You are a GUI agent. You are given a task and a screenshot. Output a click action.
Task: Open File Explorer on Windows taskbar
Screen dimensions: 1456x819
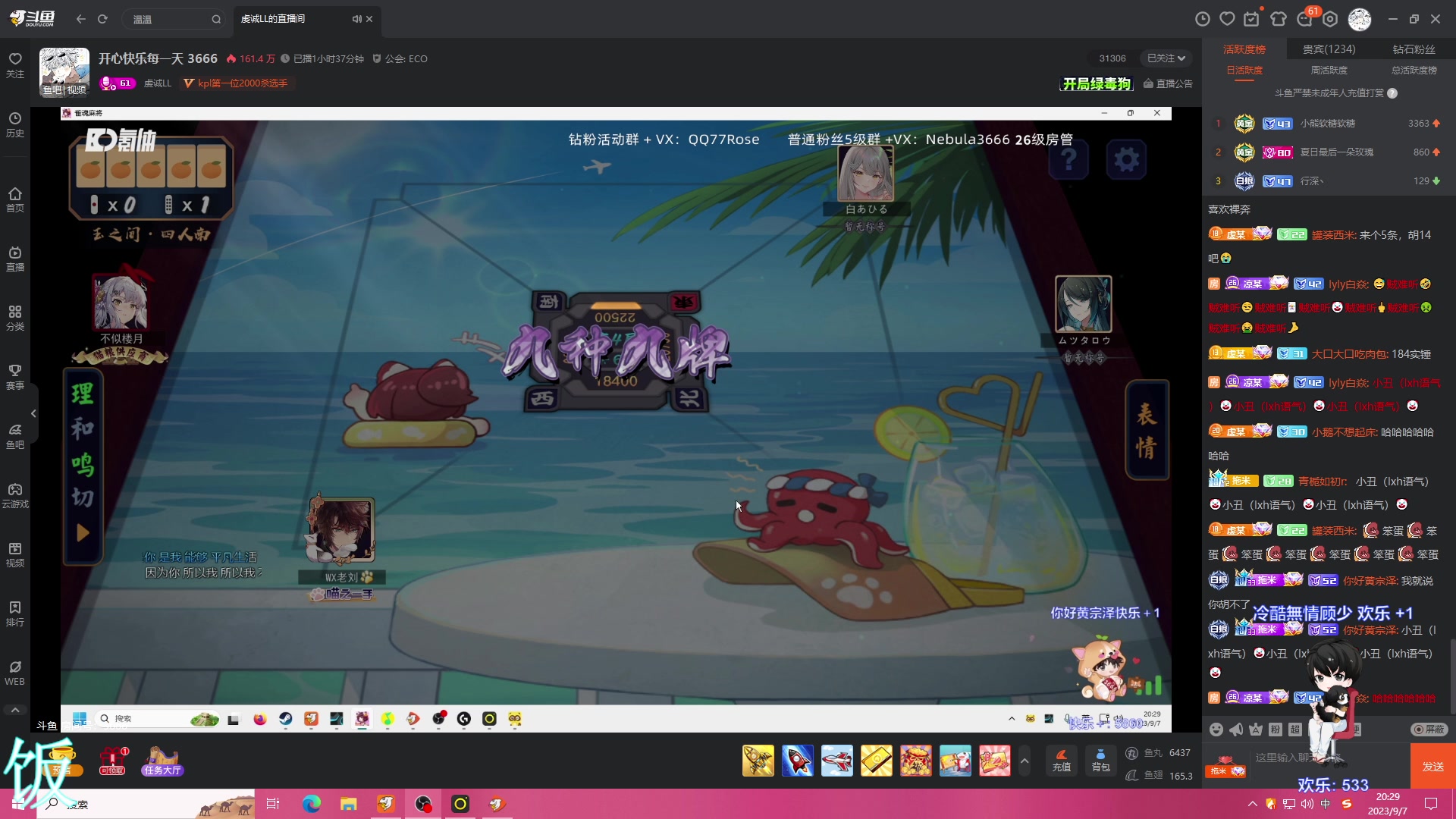(x=348, y=804)
